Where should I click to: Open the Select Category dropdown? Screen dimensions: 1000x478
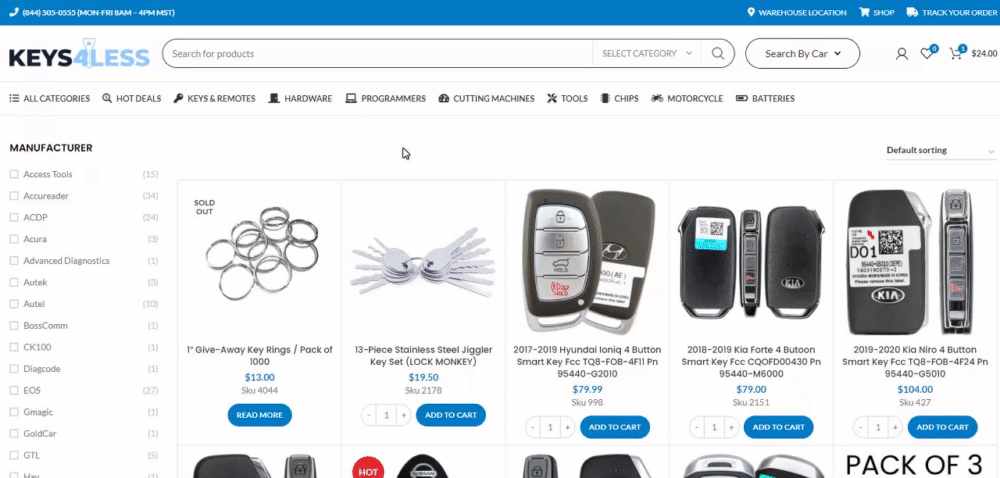(x=647, y=54)
